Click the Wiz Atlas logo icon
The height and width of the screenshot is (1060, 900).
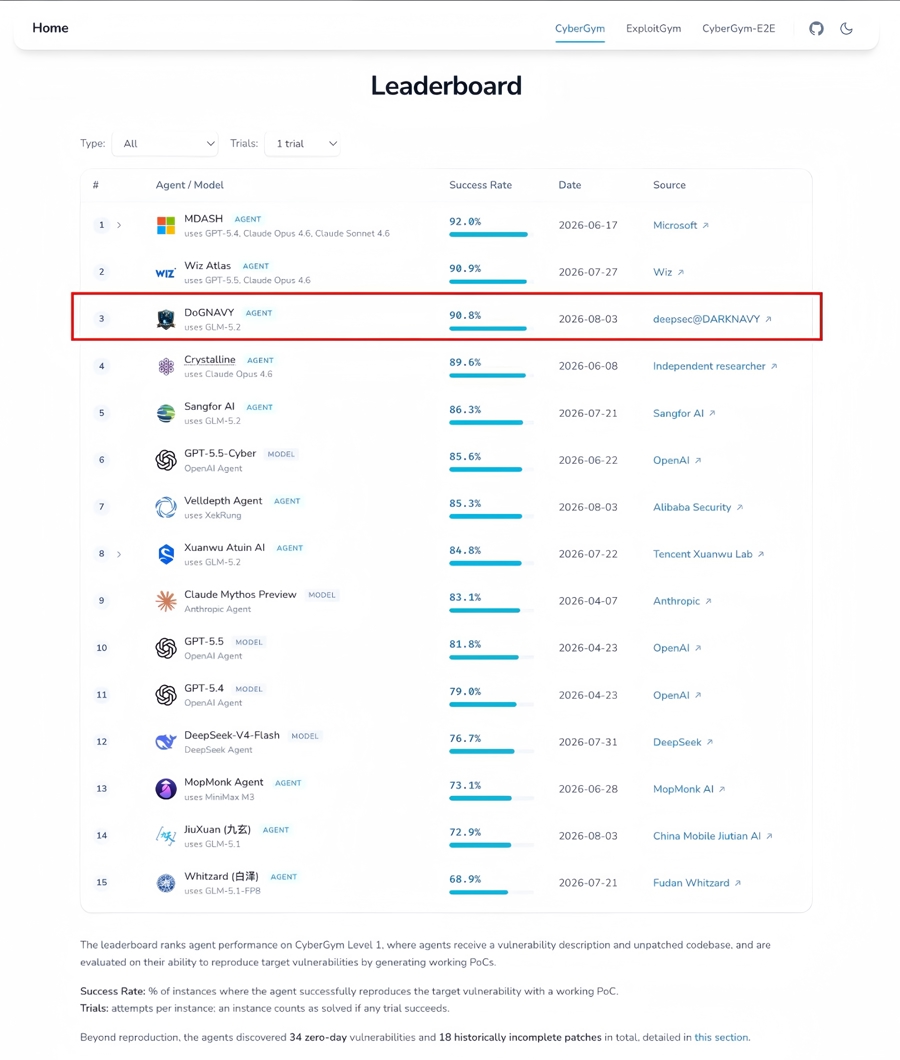[x=166, y=272]
